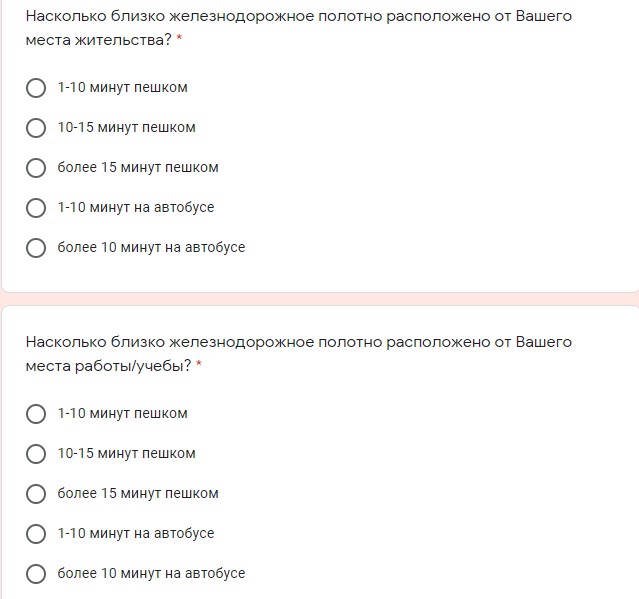The image size is (639, 599).
Task: Select '1-10 минут пешком' radio for места работы/учебы
Action: pos(36,414)
